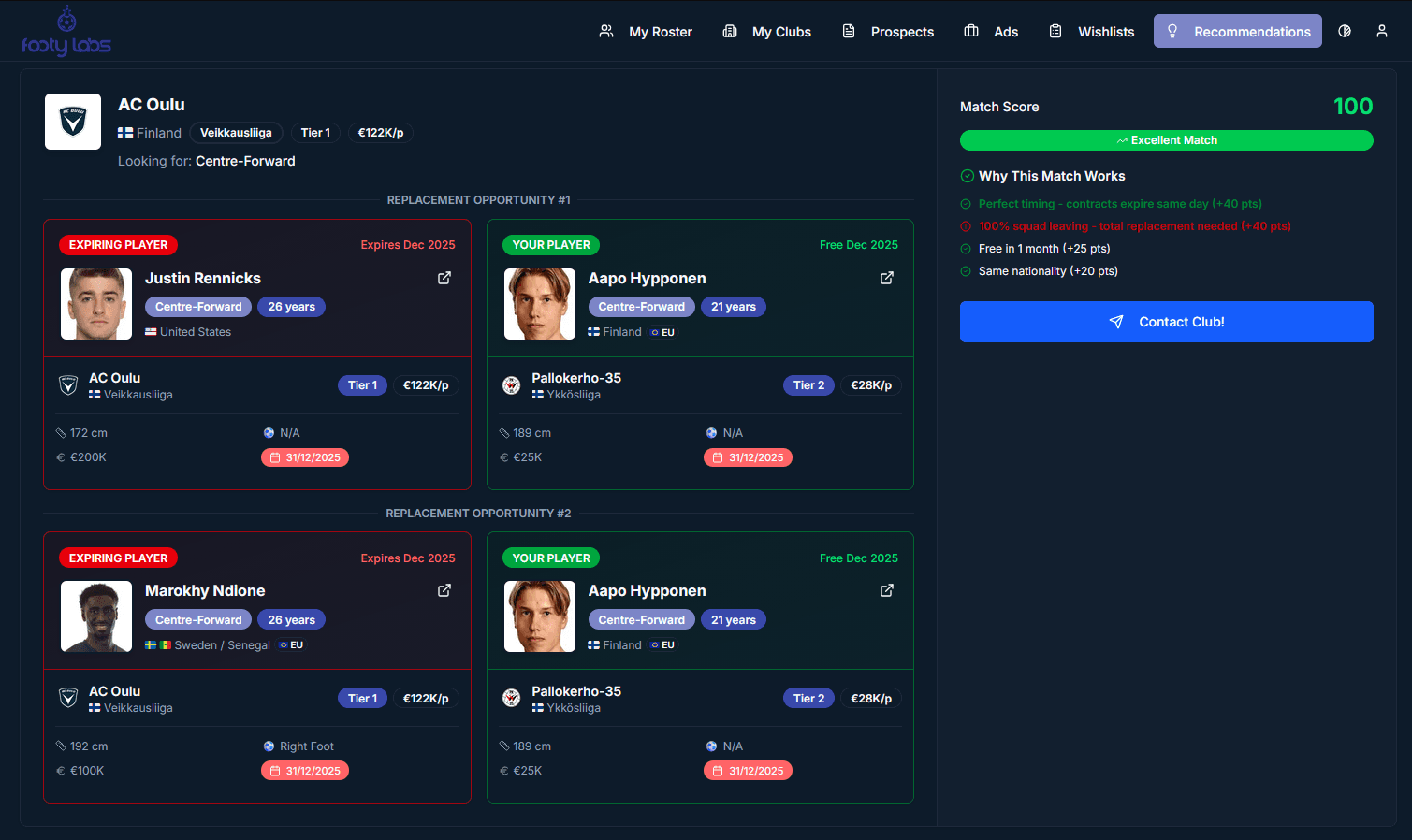Click the AC Oulu club crest logo
Screen dimensions: 1412x840
click(x=73, y=122)
